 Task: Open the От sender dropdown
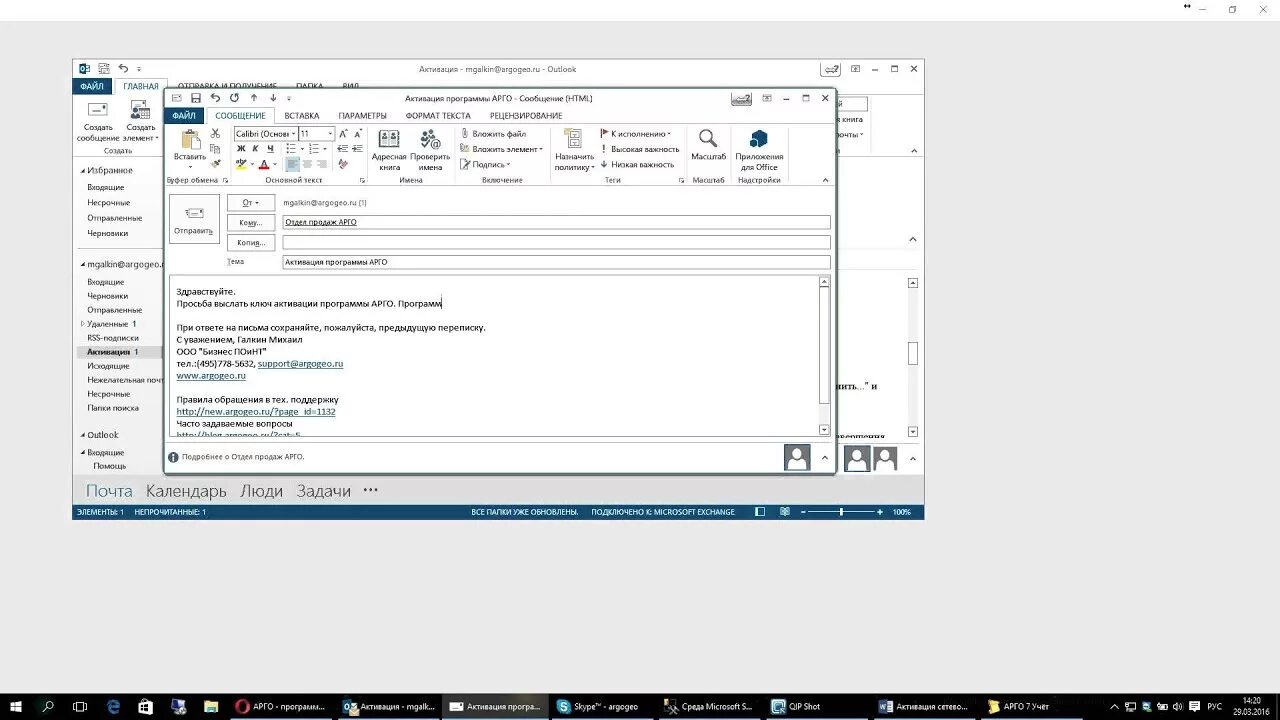coord(251,203)
